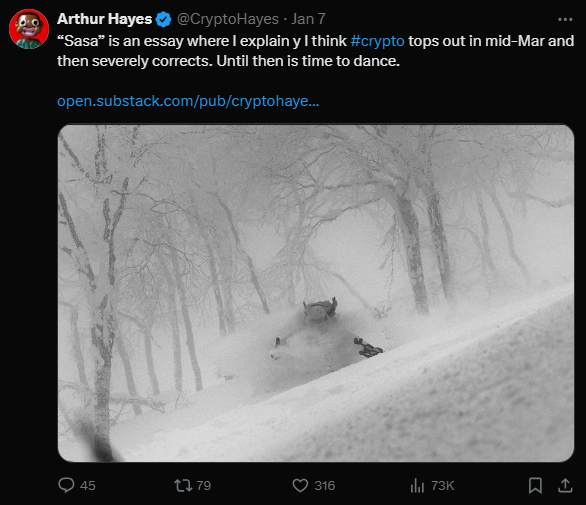Click the repost arrows icon
Viewport: 586px width, 505px height.
pos(183,485)
